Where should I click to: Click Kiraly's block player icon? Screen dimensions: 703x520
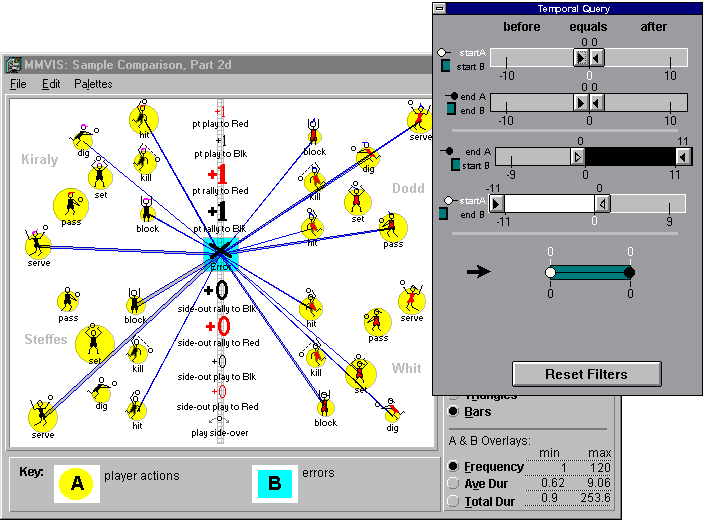point(147,210)
